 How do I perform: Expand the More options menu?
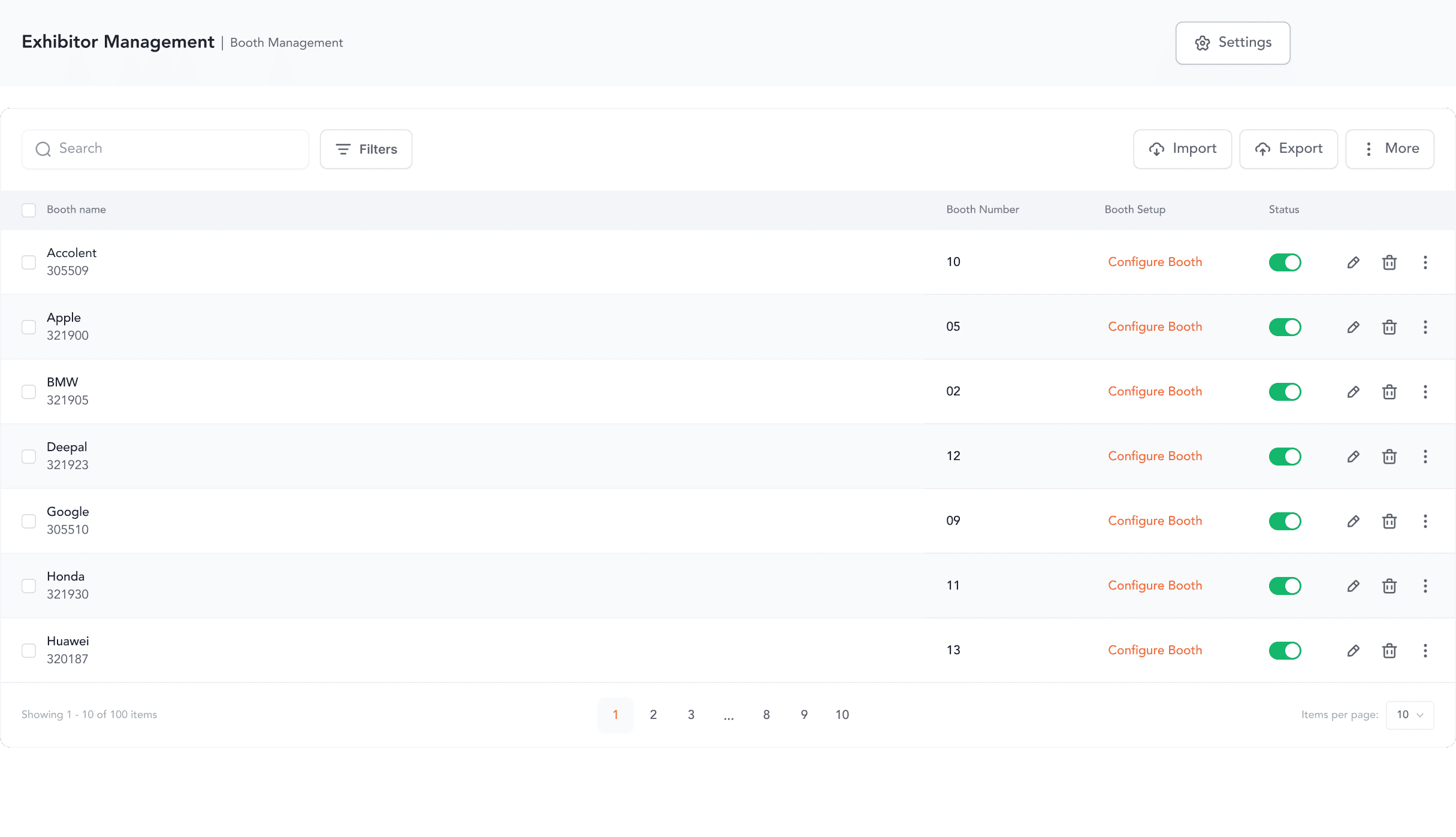(x=1389, y=149)
